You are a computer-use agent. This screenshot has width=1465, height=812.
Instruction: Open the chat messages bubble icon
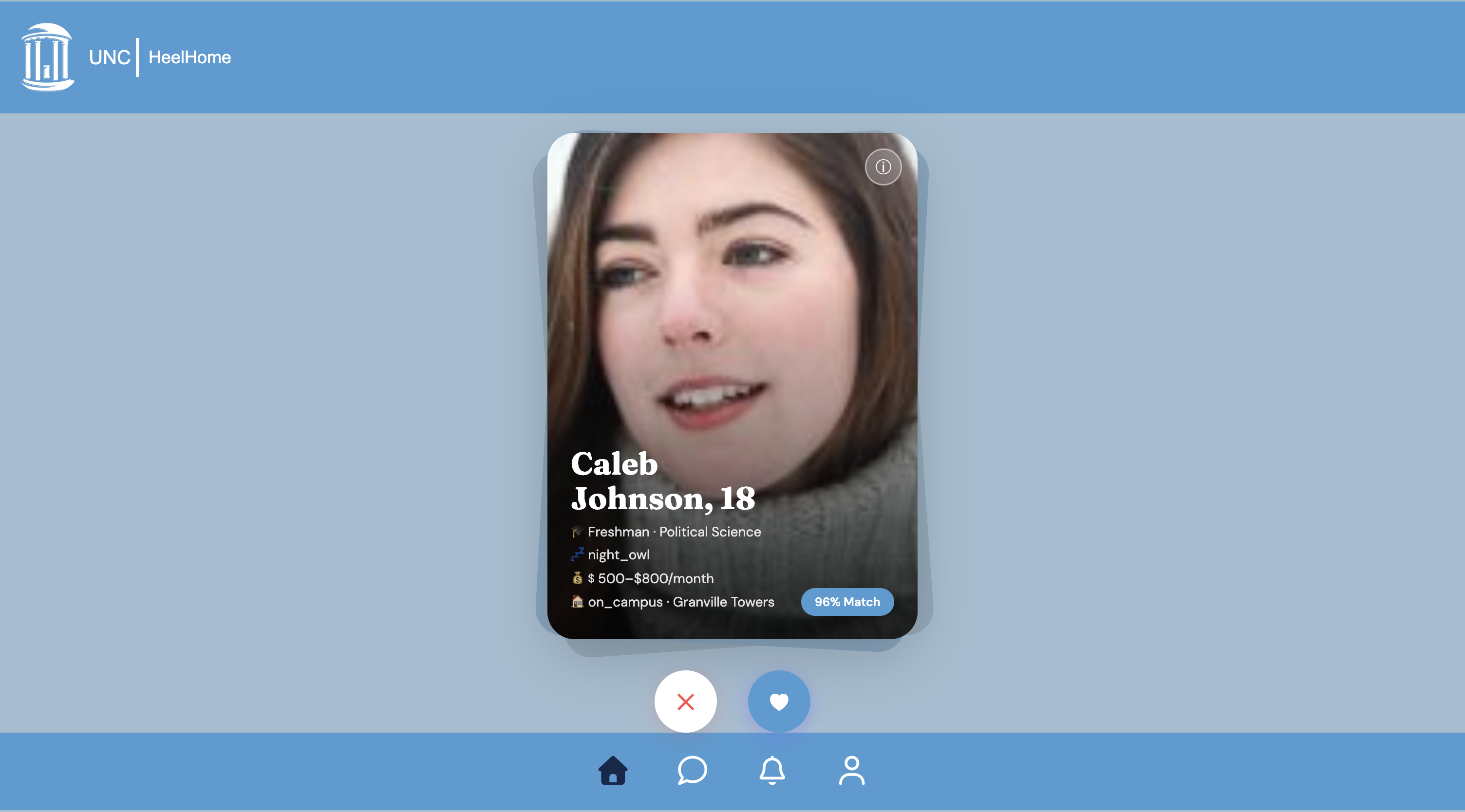pos(692,771)
